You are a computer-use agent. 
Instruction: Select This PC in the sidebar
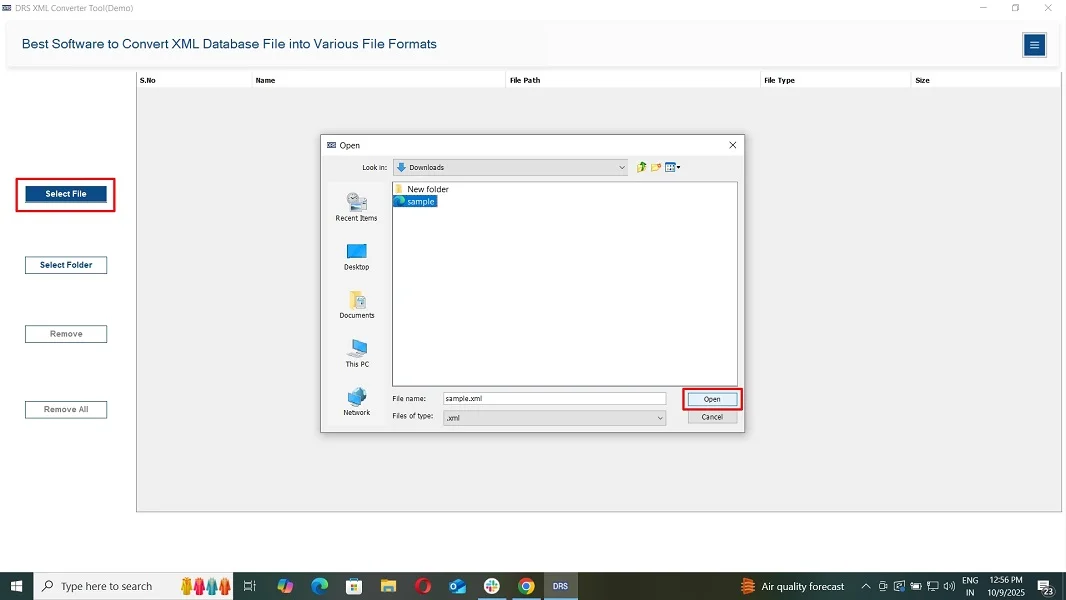click(x=356, y=353)
